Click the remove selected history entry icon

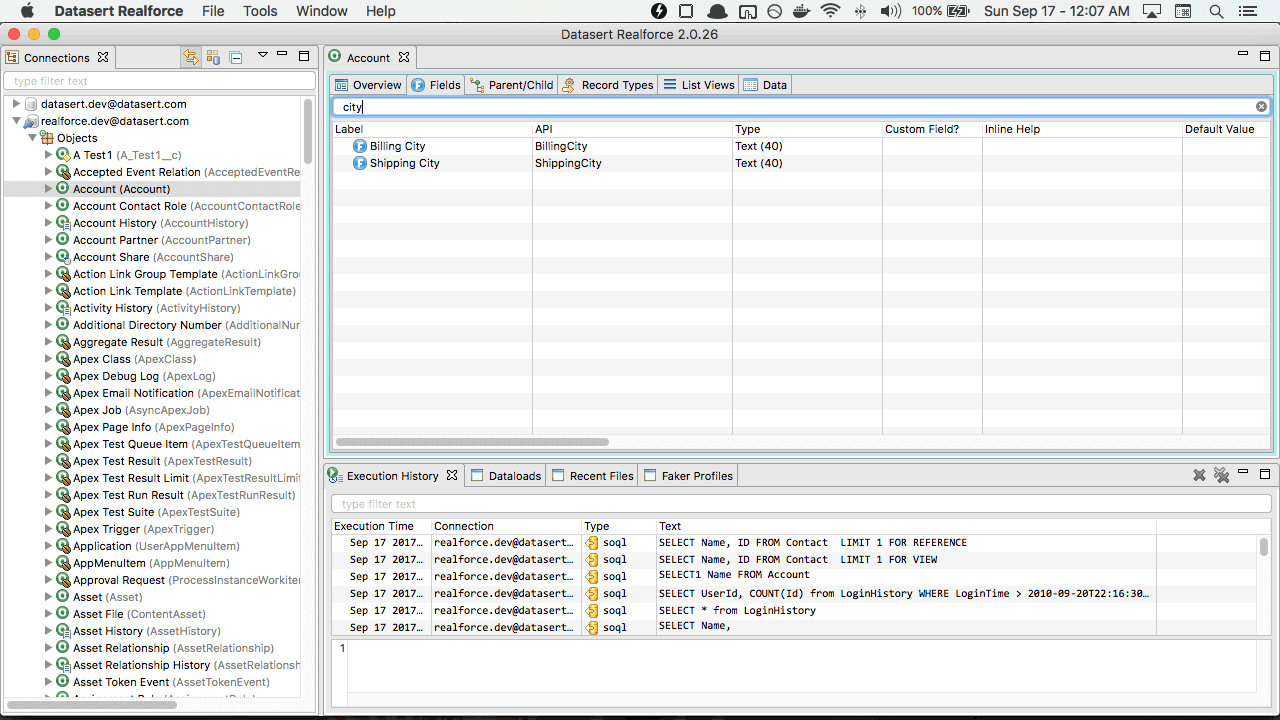(x=1199, y=475)
